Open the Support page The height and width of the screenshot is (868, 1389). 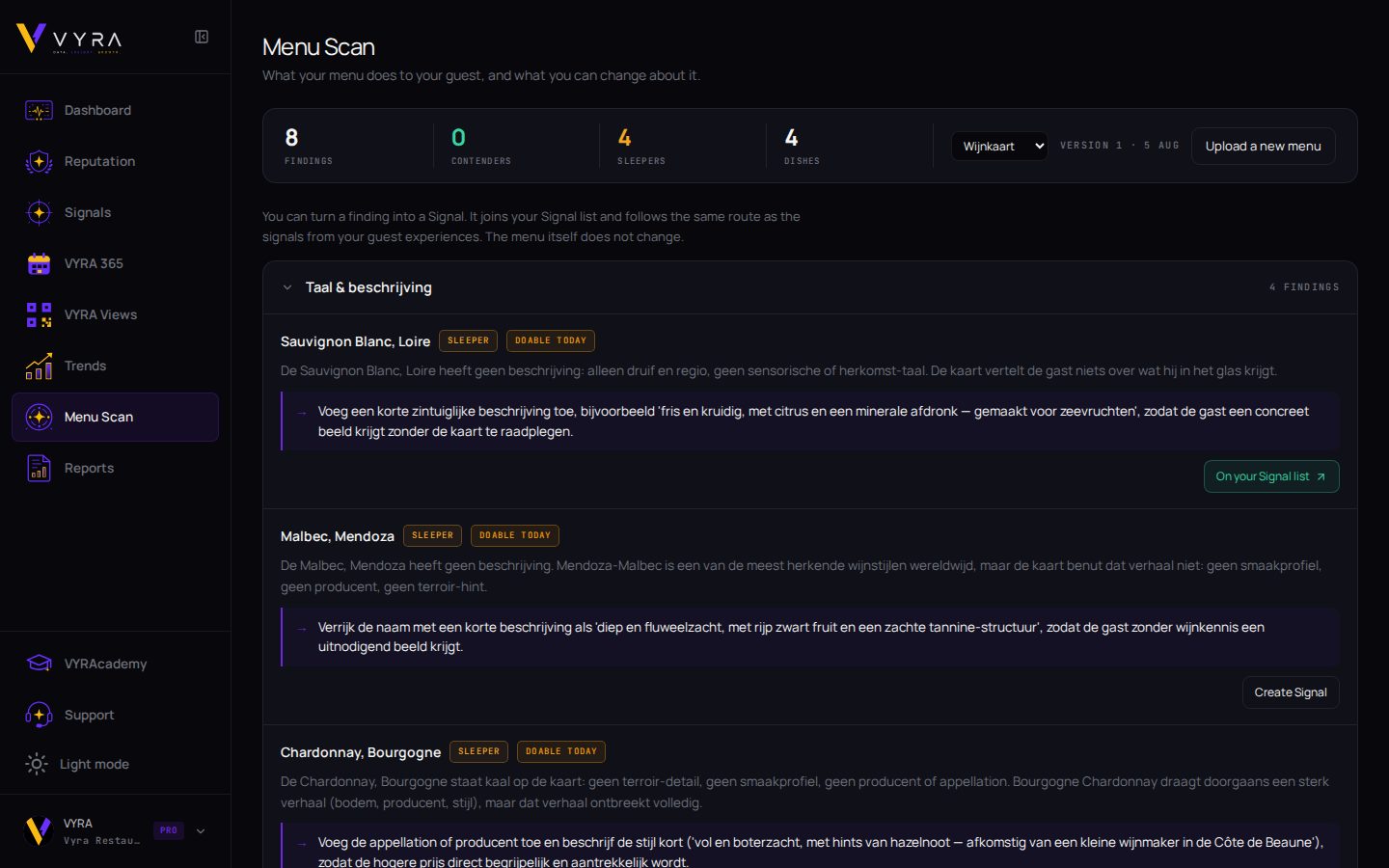(115, 716)
